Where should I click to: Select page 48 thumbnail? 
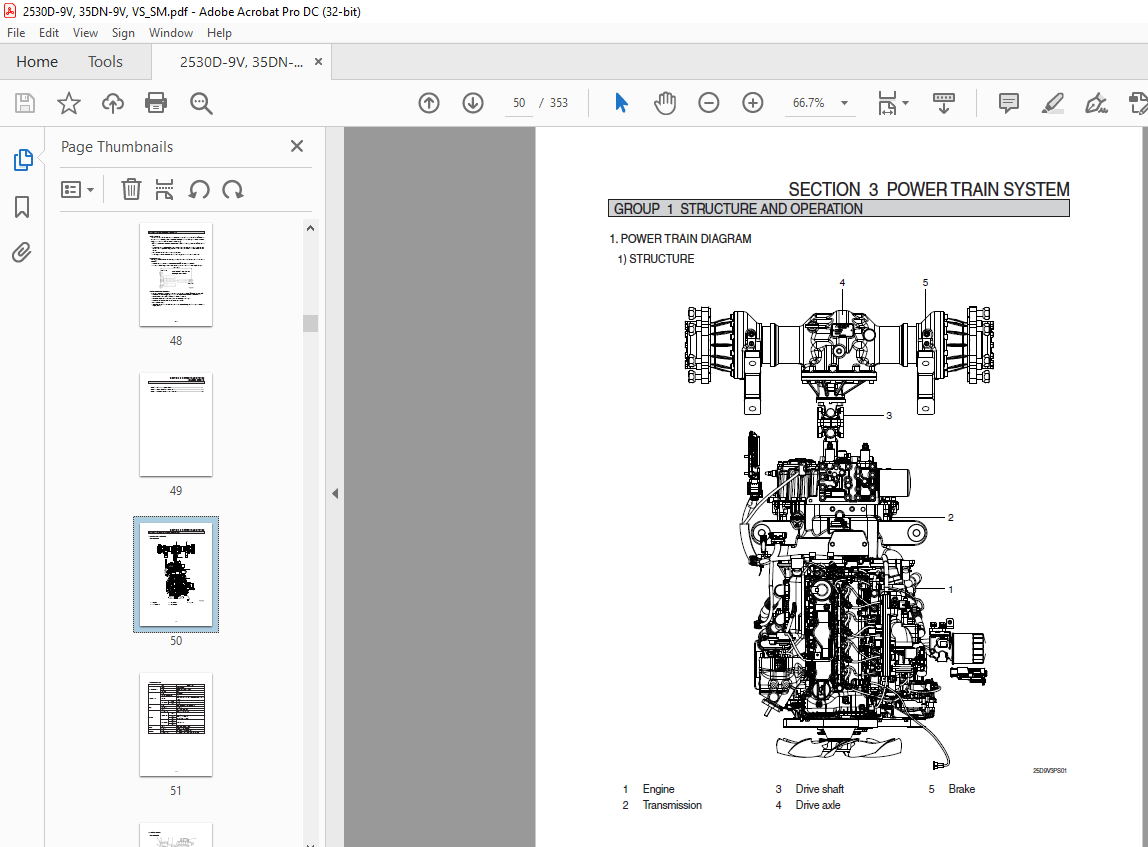[176, 275]
